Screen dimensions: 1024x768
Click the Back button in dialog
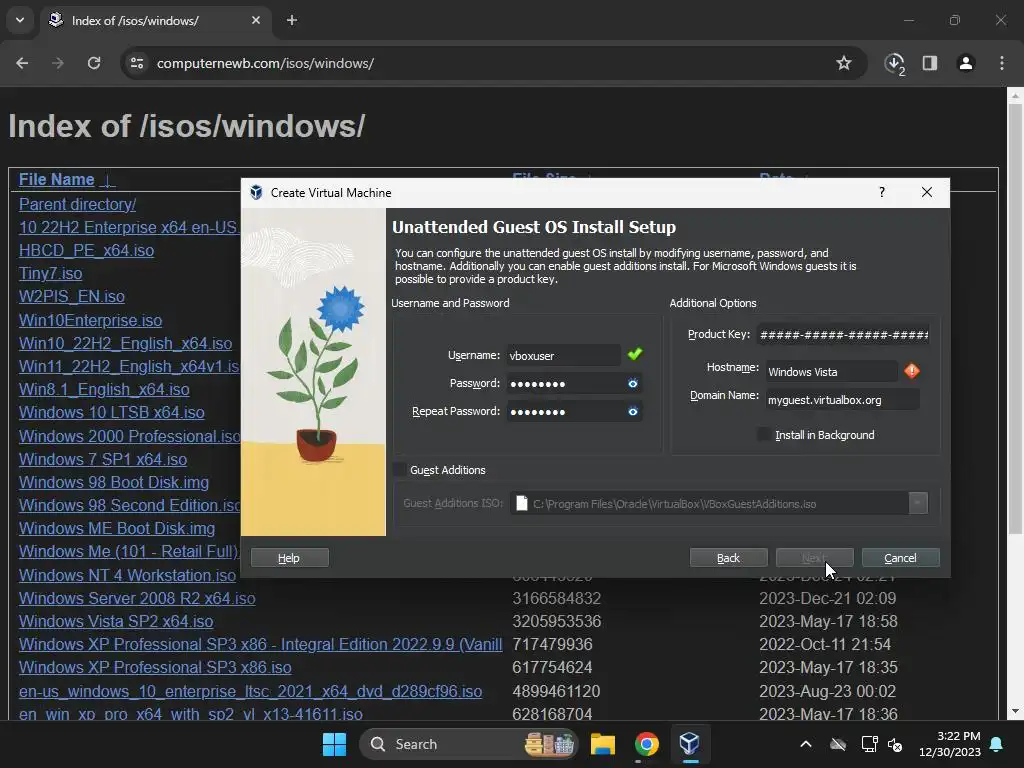728,558
